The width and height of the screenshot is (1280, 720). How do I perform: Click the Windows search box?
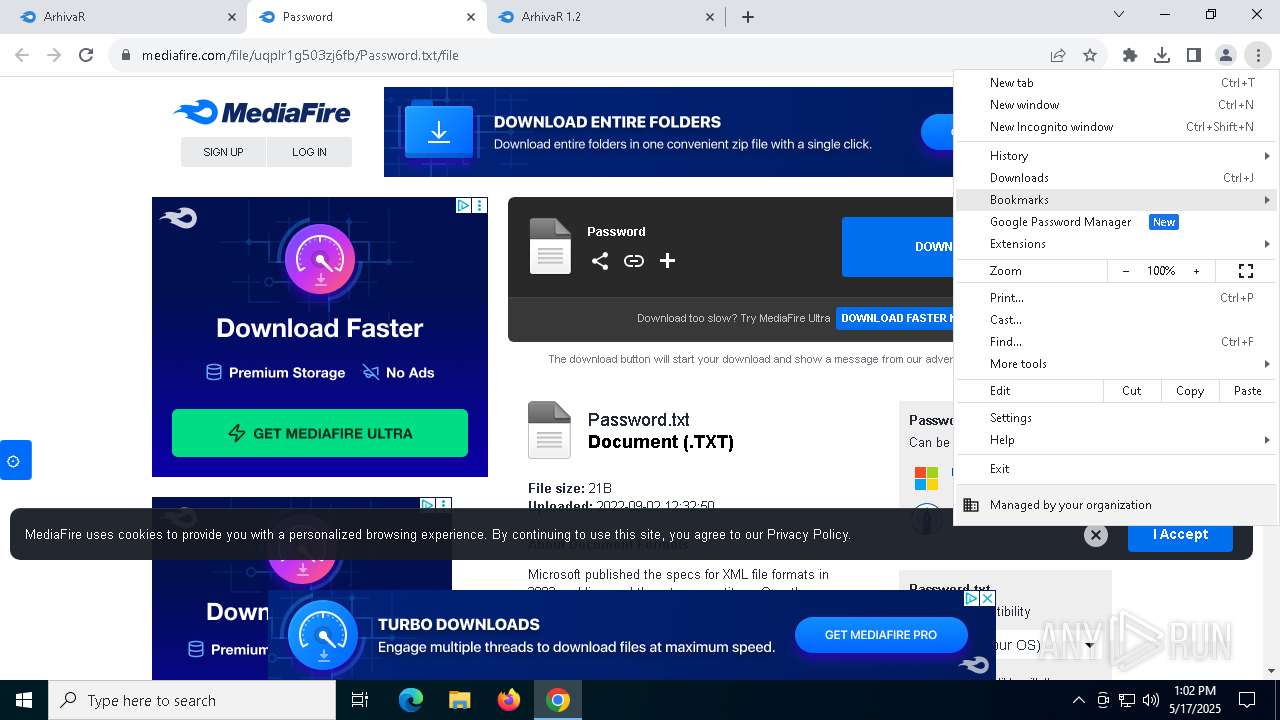click(x=192, y=700)
